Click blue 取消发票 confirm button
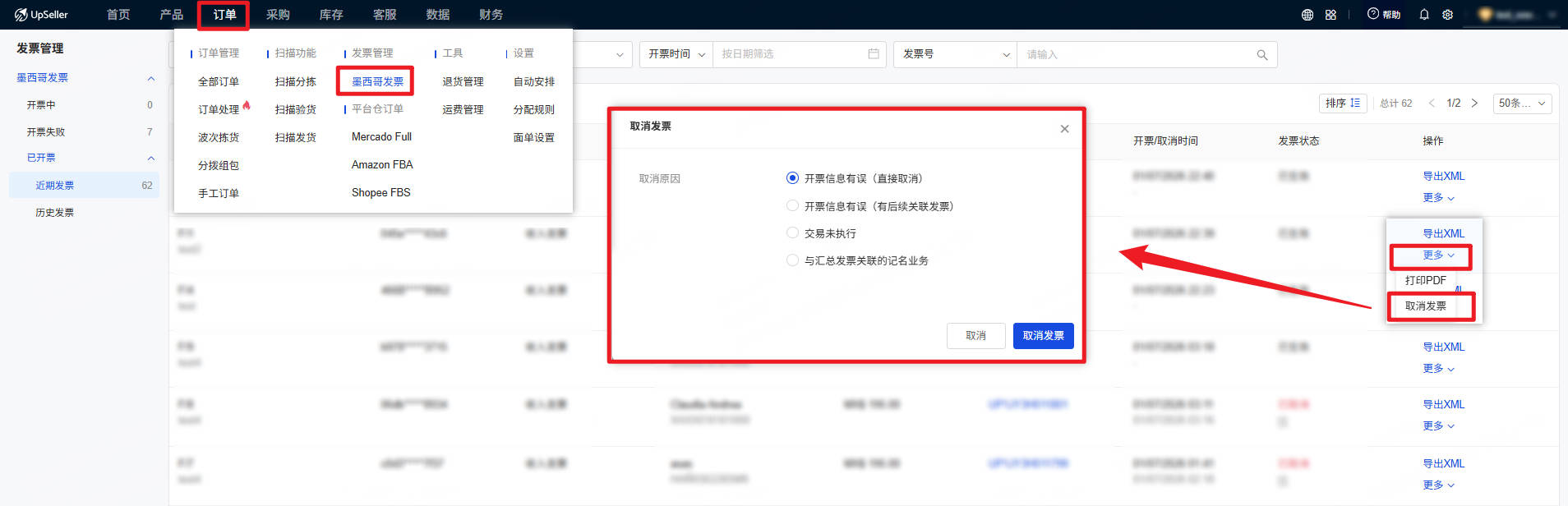Image resolution: width=1568 pixels, height=506 pixels. coord(1043,335)
